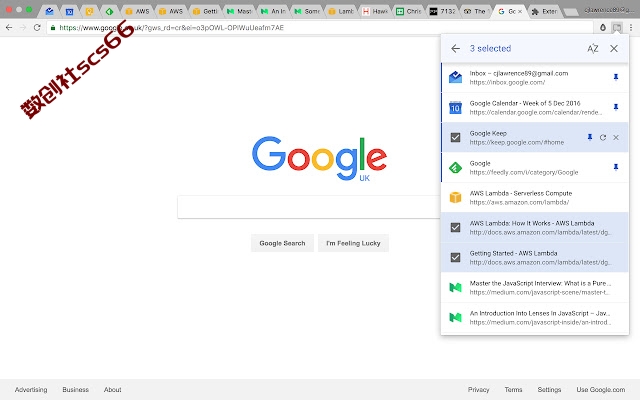
Task: Toggle the pin icon on the Google Keep row
Action: [x=590, y=137]
